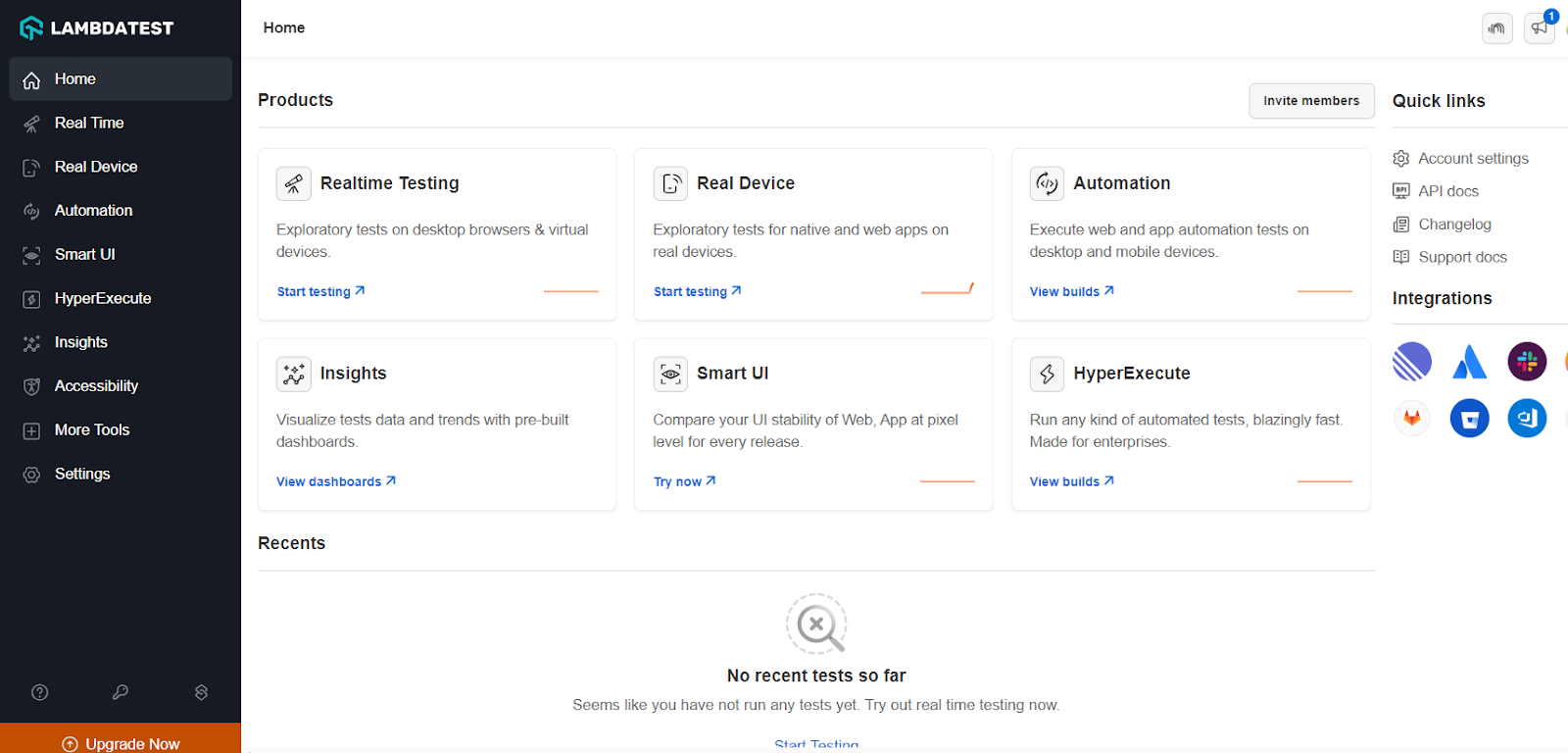Open API docs quick link
Screen dimensions: 1568x753
pyautogui.click(x=1436, y=191)
